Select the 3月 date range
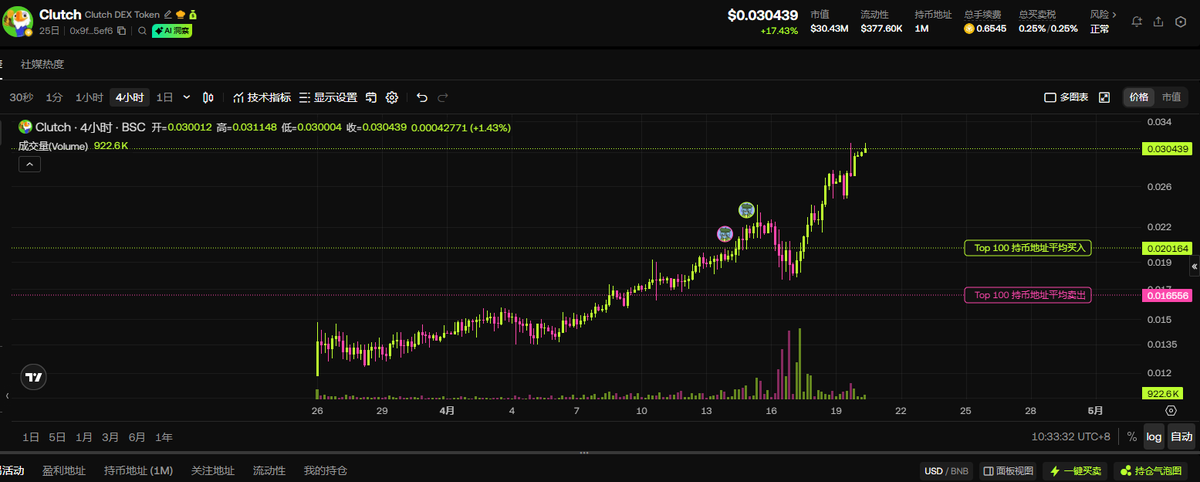1200x482 pixels. click(110, 437)
